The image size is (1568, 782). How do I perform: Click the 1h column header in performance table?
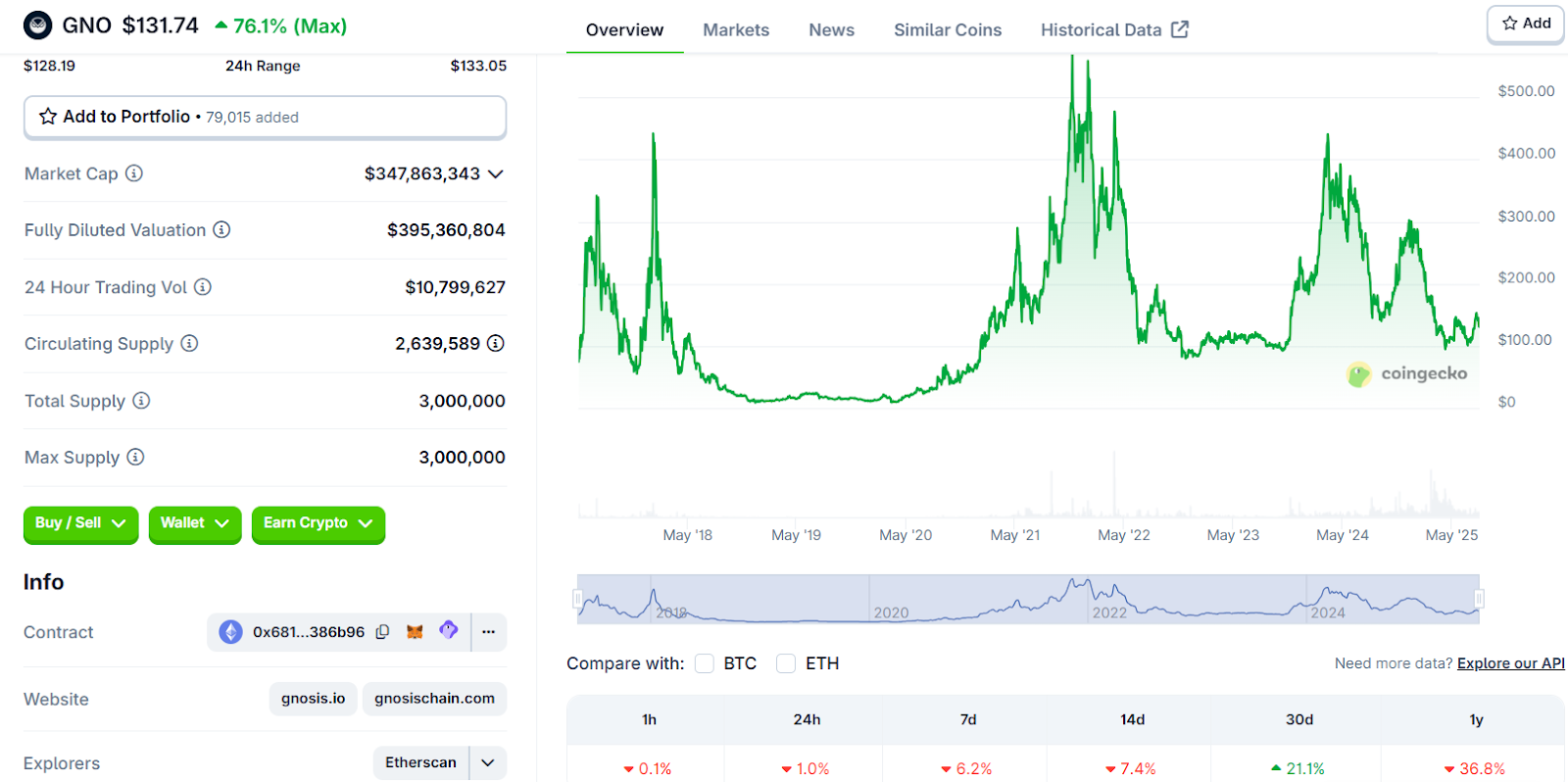[x=649, y=719]
